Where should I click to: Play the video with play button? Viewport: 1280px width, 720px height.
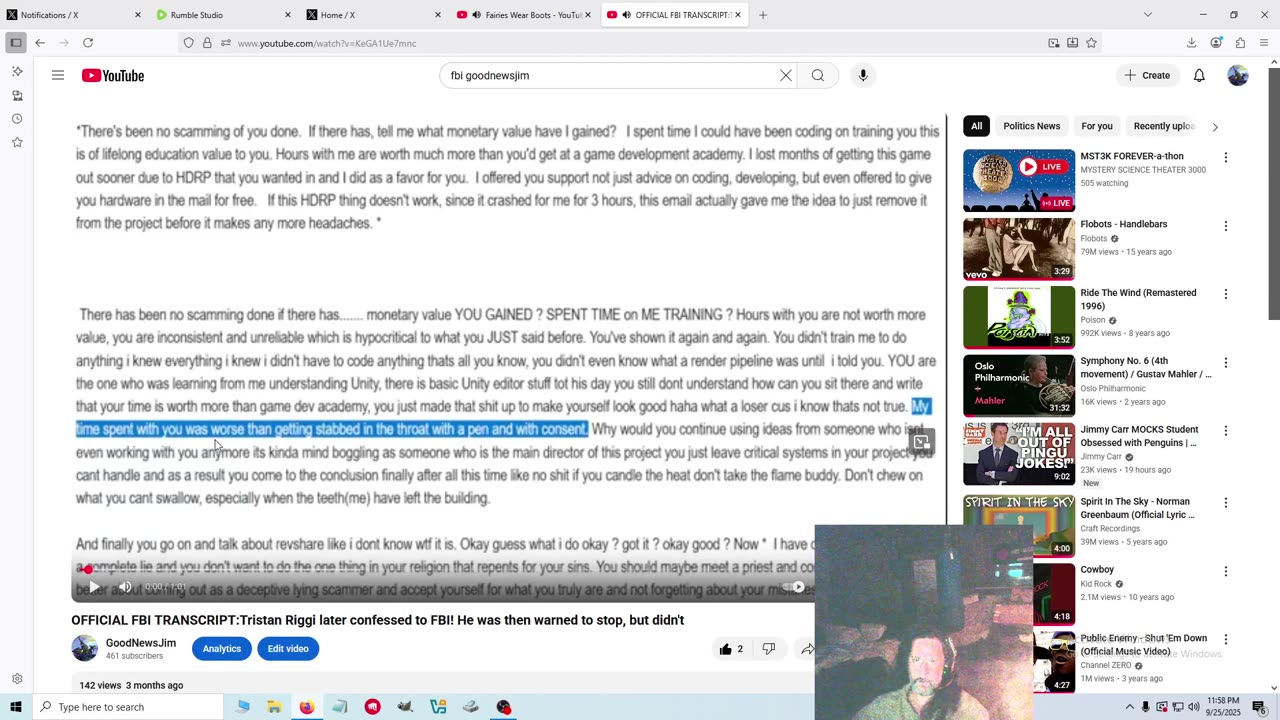(x=94, y=587)
